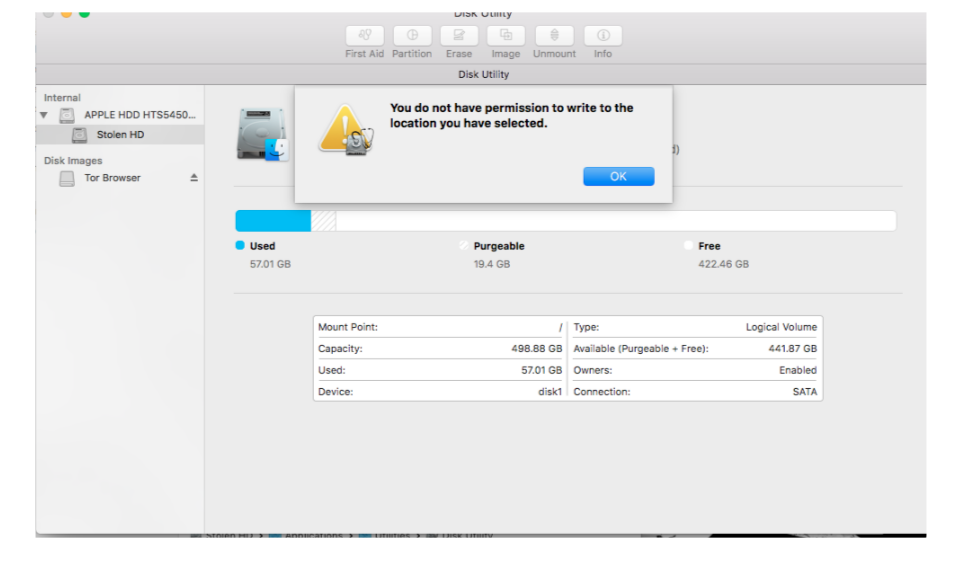Click the warning icon in the alert
953x561 pixels.
(345, 130)
